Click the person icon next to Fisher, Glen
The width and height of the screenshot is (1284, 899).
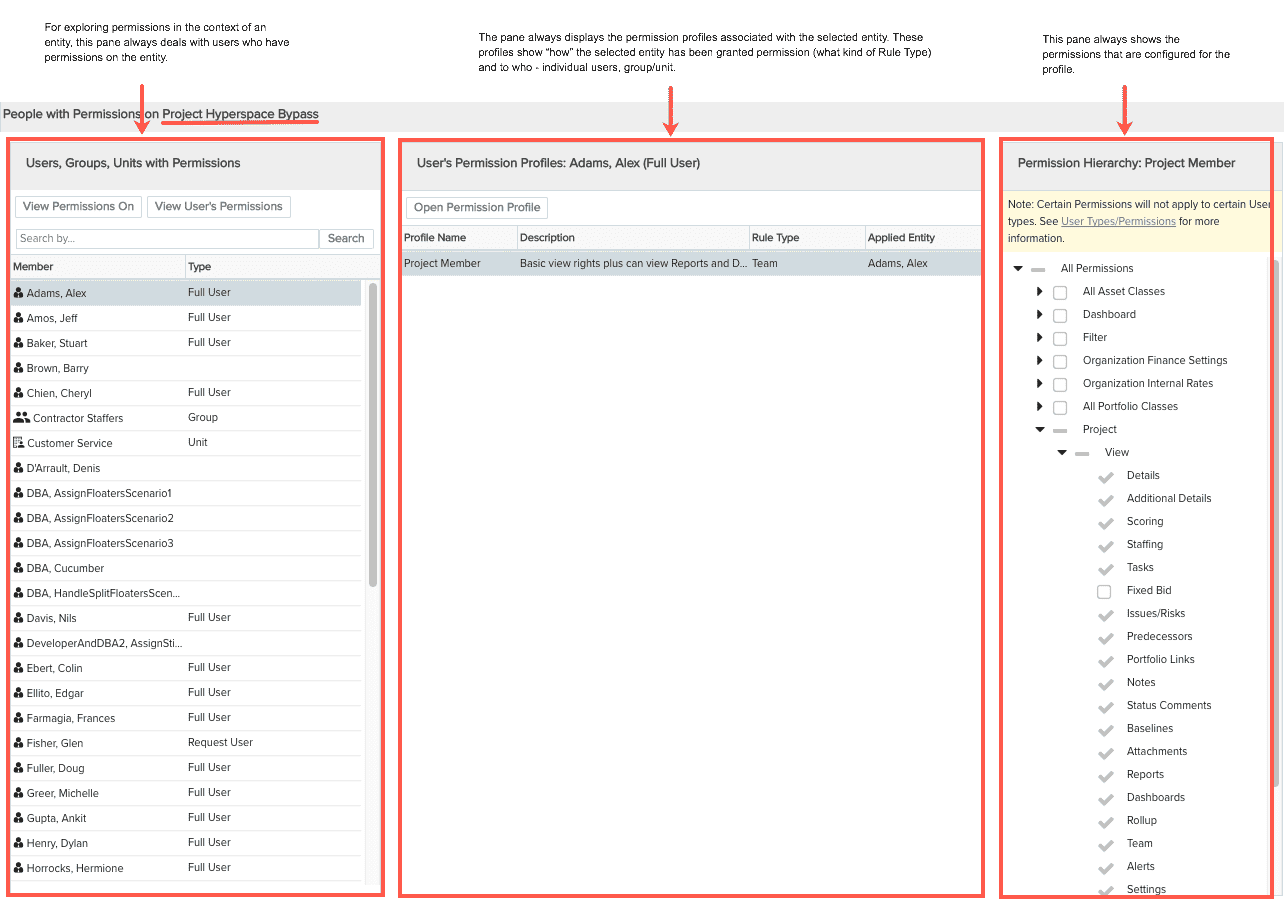click(x=16, y=742)
